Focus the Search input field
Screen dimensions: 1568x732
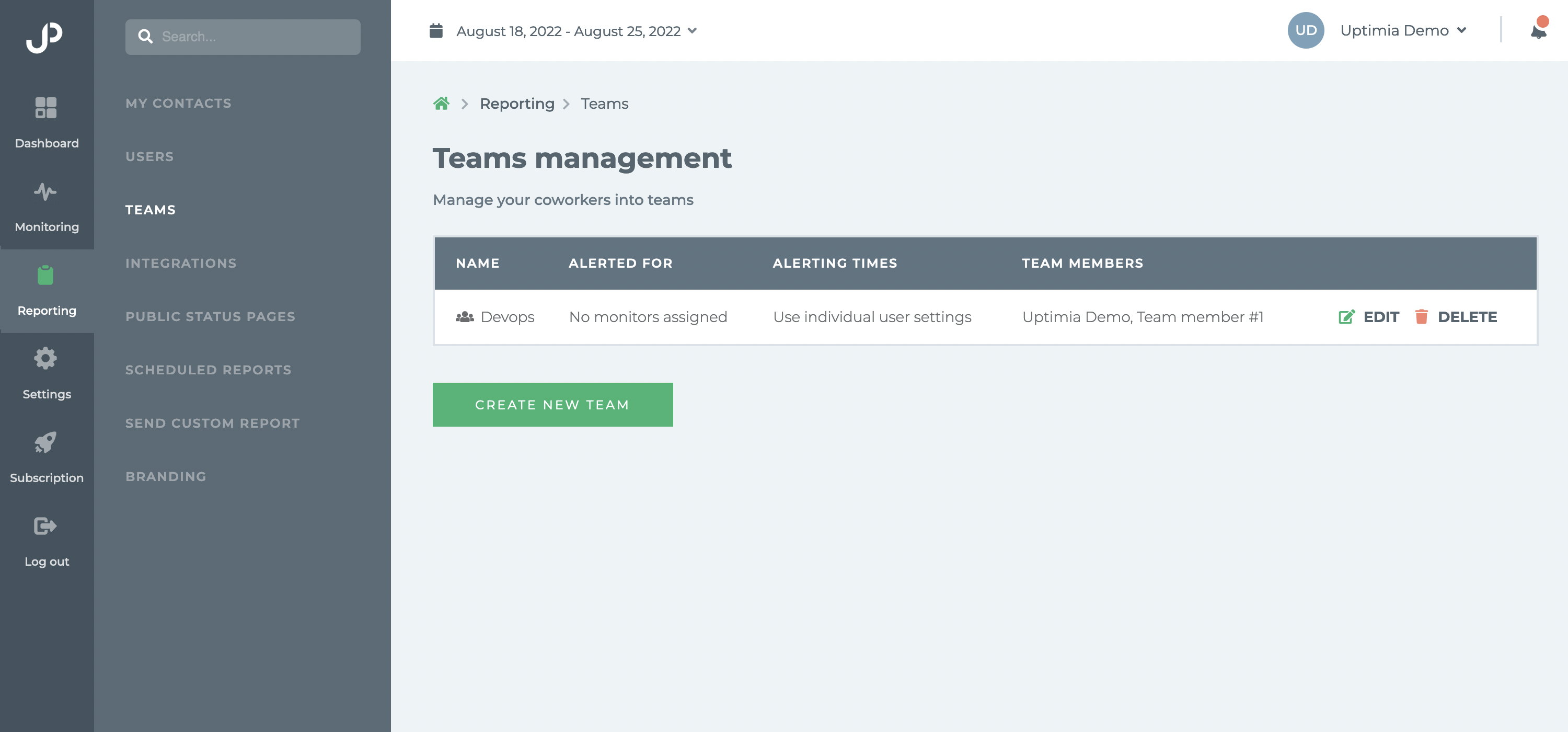point(243,37)
